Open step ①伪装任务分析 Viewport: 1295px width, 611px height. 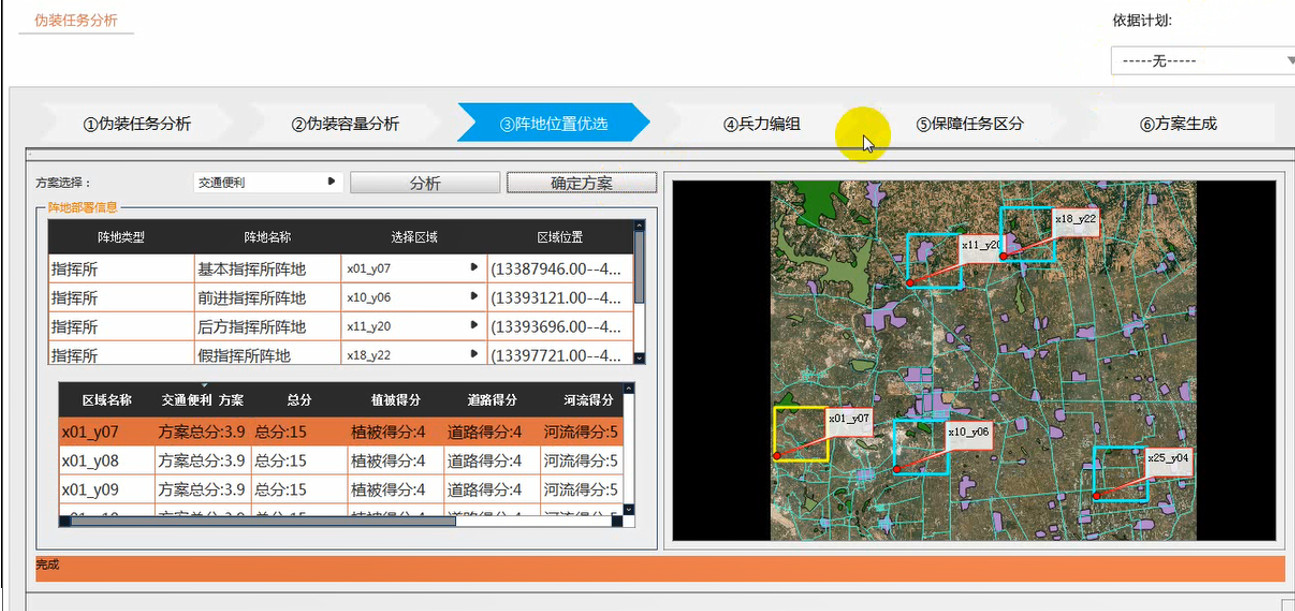coord(137,124)
